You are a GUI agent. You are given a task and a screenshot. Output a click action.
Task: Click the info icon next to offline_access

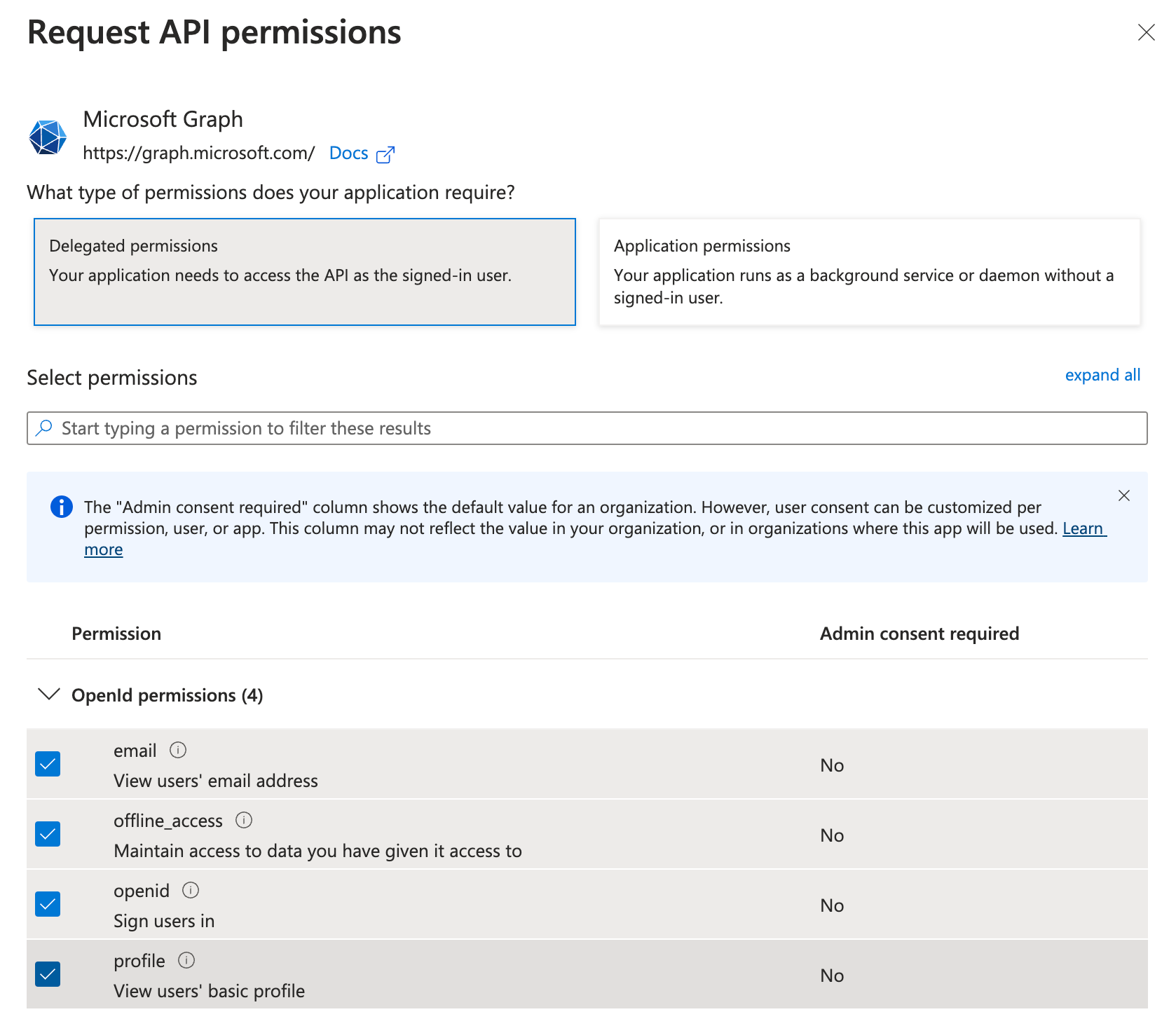[x=243, y=819]
